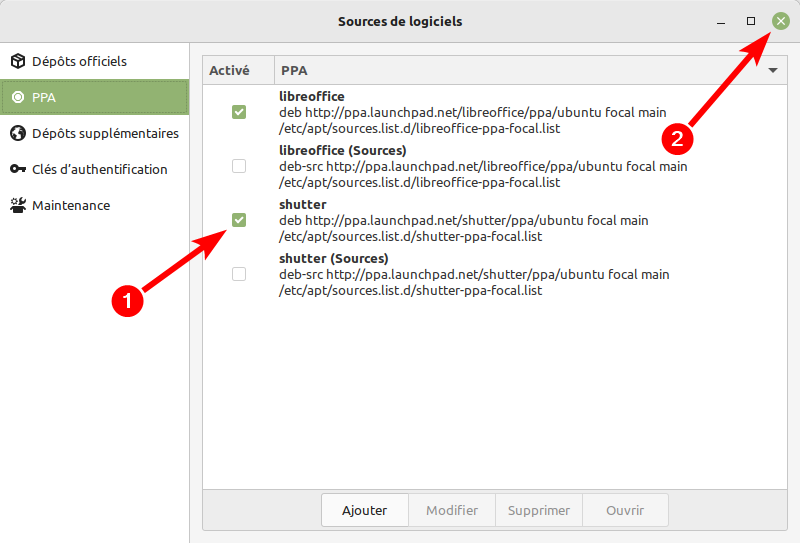The width and height of the screenshot is (800, 543).
Task: Minimize the Sources de logiciels window
Action: [x=721, y=21]
